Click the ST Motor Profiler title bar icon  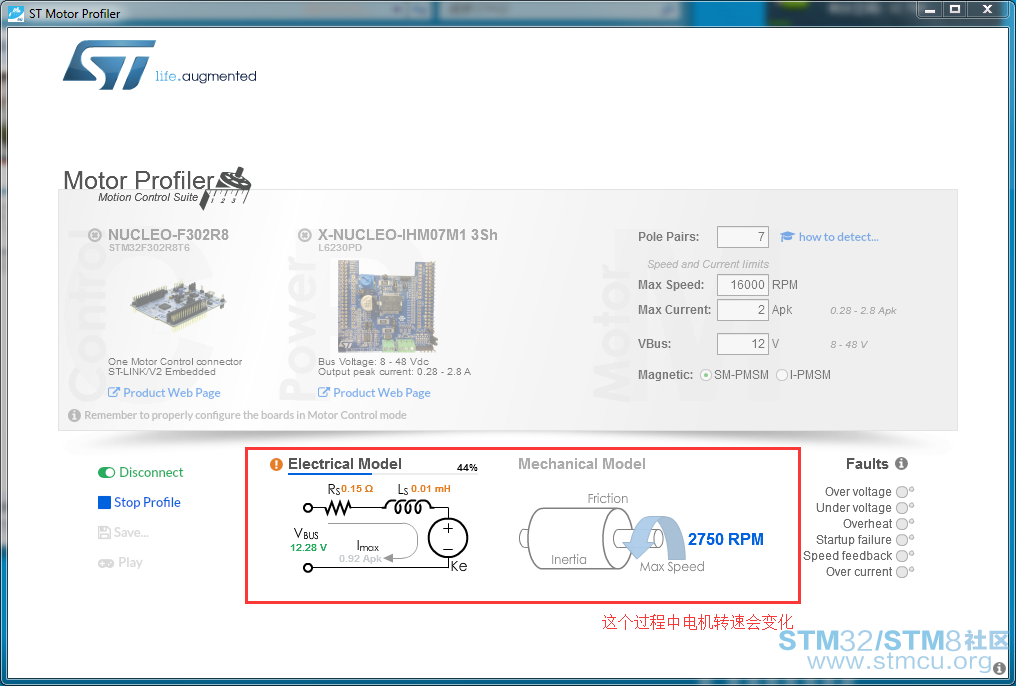click(16, 13)
